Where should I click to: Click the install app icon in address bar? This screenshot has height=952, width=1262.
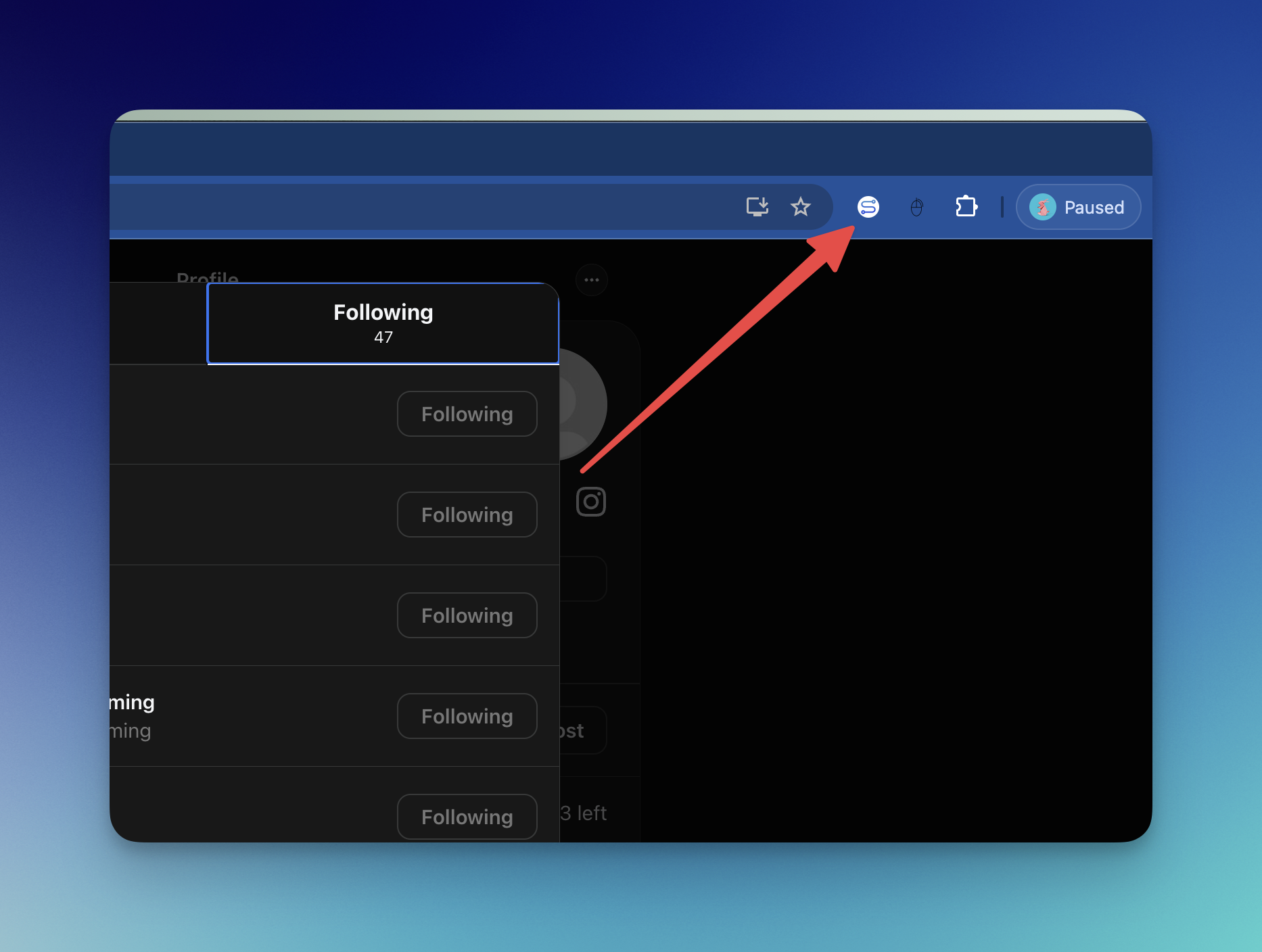757,207
